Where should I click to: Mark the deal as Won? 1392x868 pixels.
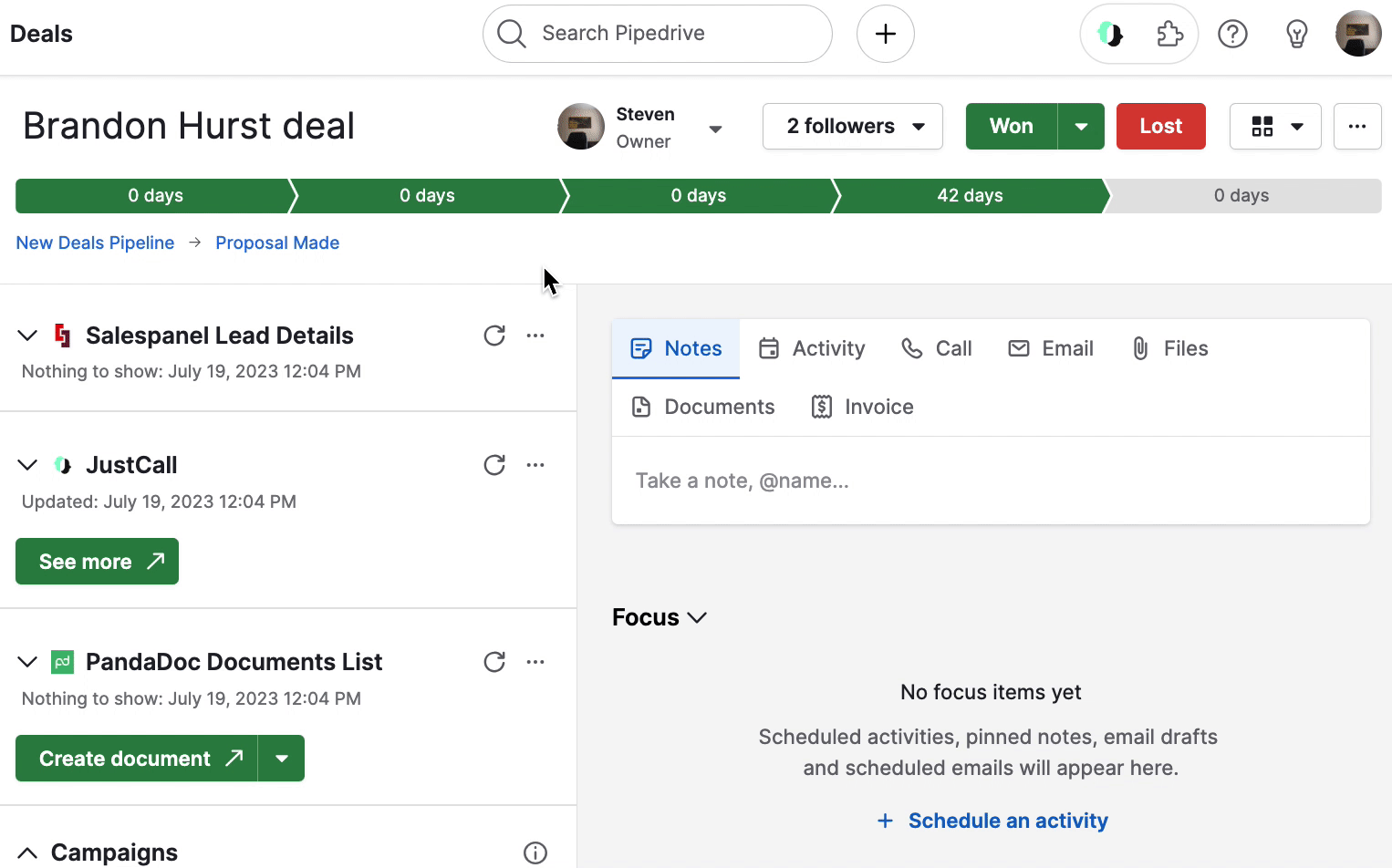1012,126
